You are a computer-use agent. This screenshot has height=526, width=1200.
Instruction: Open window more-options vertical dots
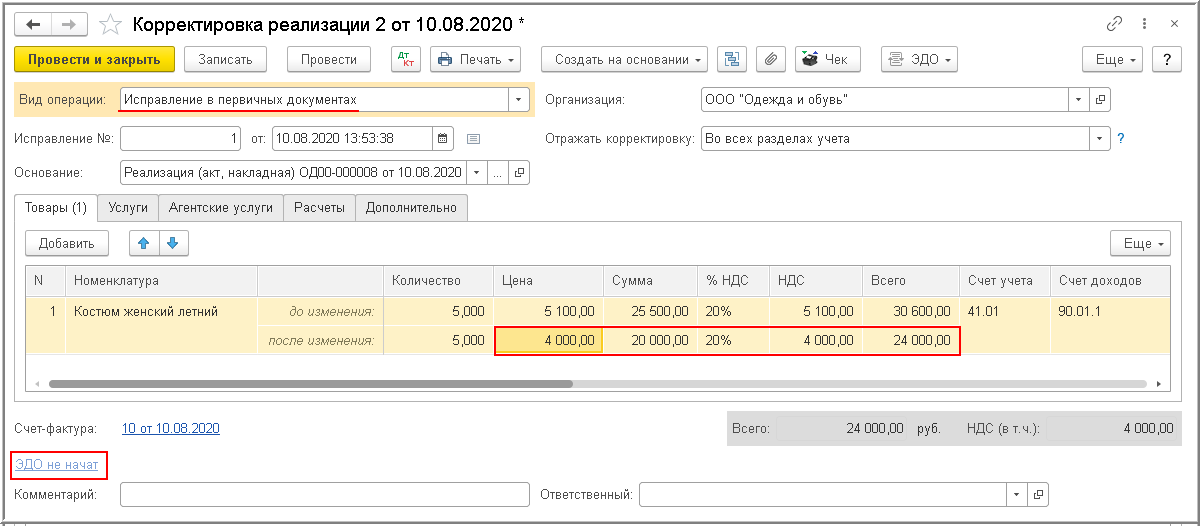tap(1146, 23)
